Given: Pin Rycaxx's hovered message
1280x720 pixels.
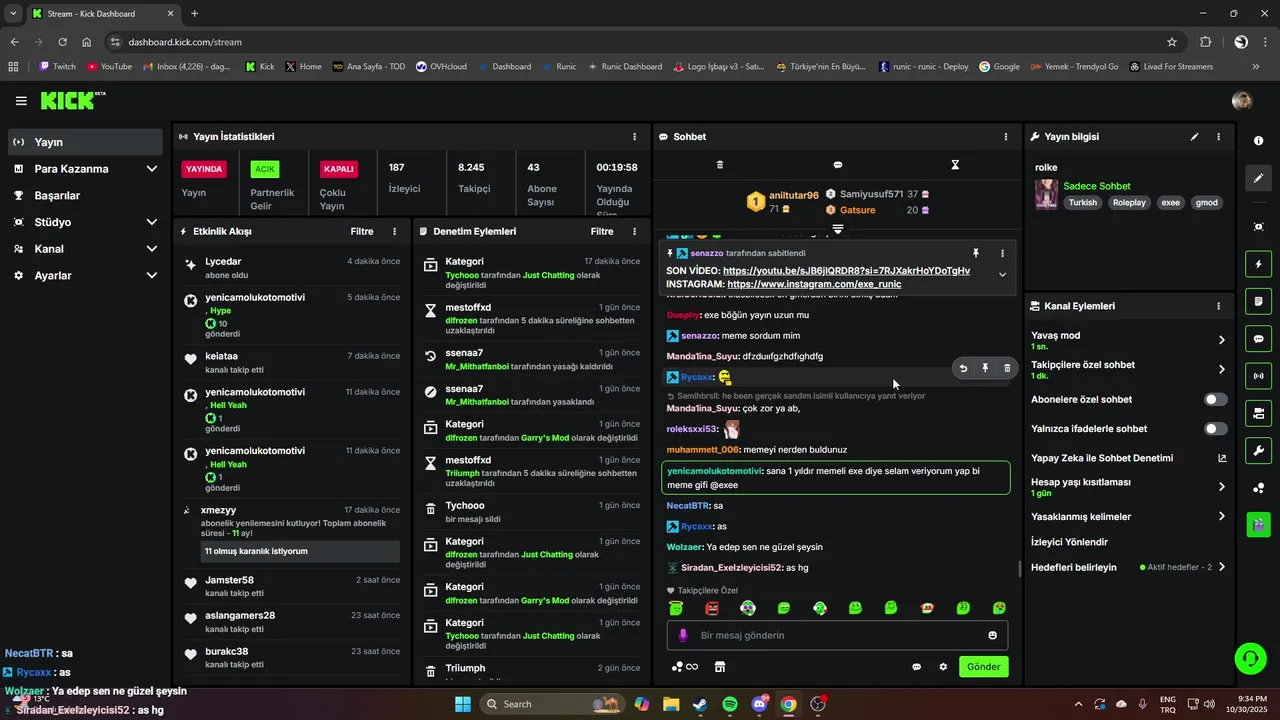Looking at the screenshot, I should click(x=985, y=368).
